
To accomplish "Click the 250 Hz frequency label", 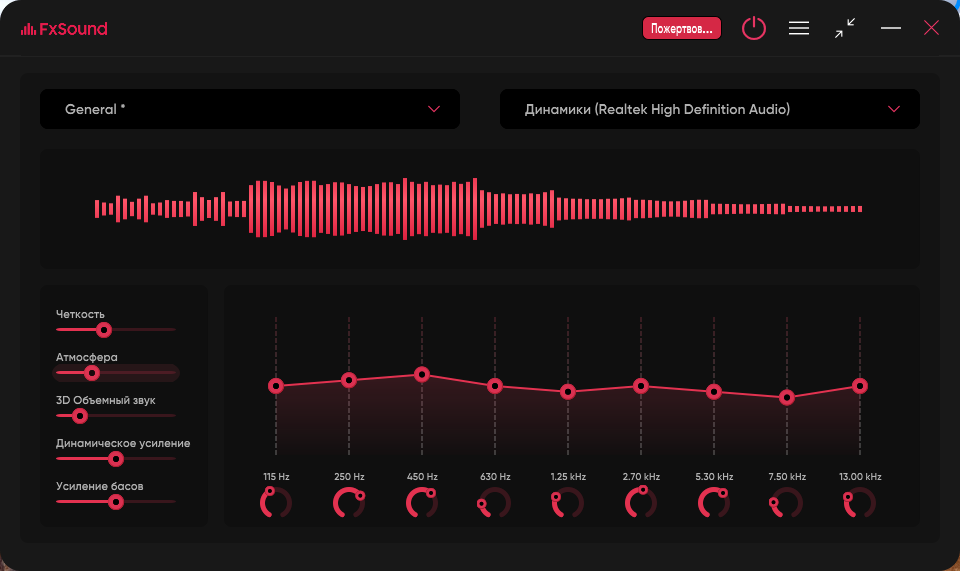I will (x=349, y=477).
